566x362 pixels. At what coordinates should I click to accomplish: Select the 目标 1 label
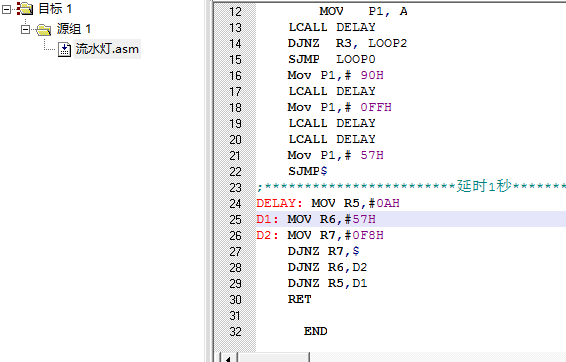[55, 9]
